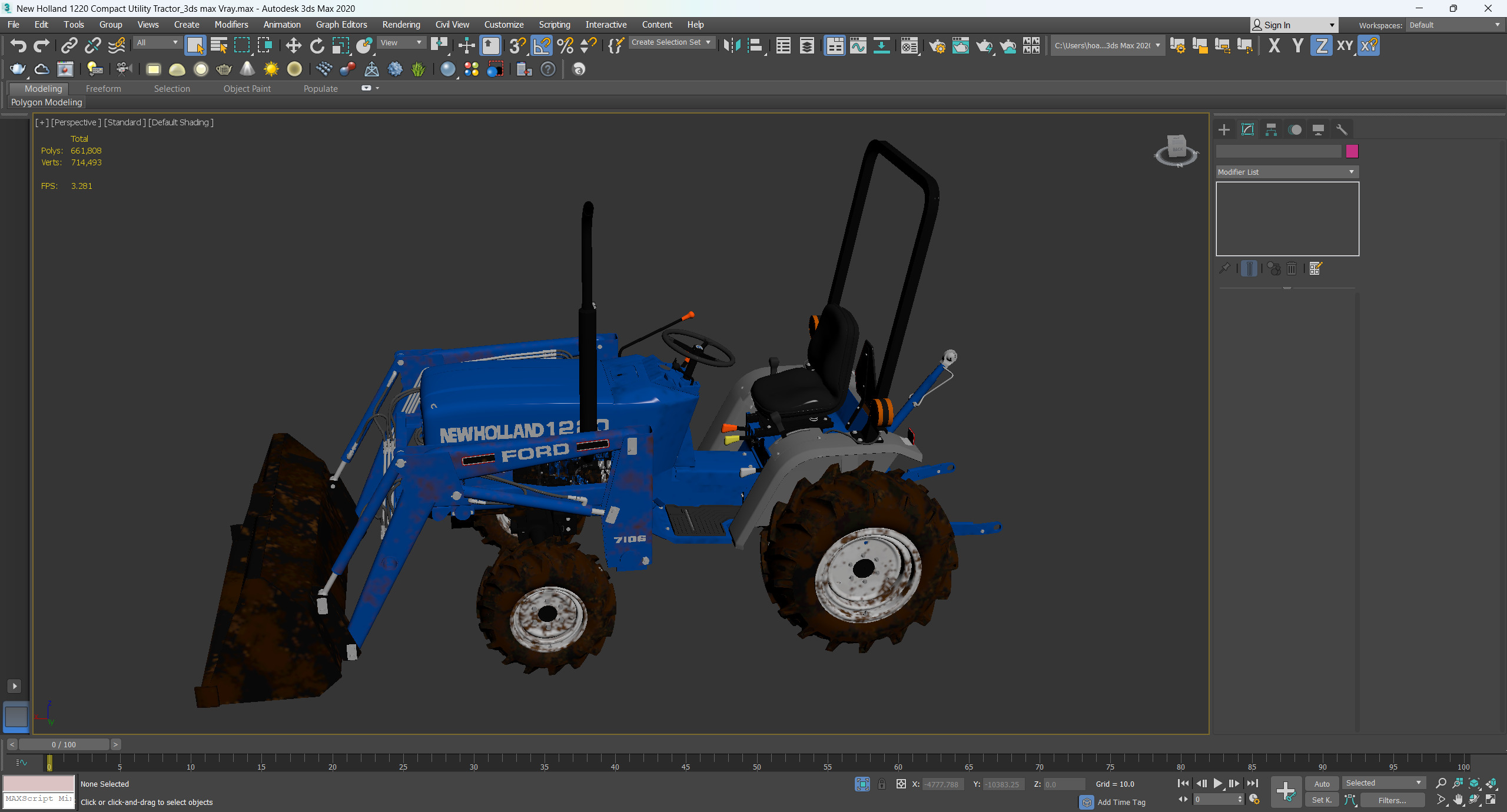Toggle Show End Result in modifier stack
The height and width of the screenshot is (812, 1507).
click(1249, 269)
